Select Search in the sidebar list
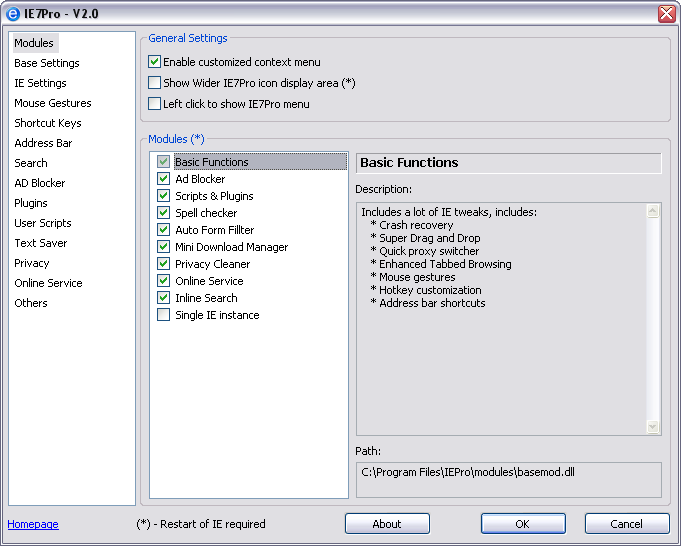 [x=31, y=163]
